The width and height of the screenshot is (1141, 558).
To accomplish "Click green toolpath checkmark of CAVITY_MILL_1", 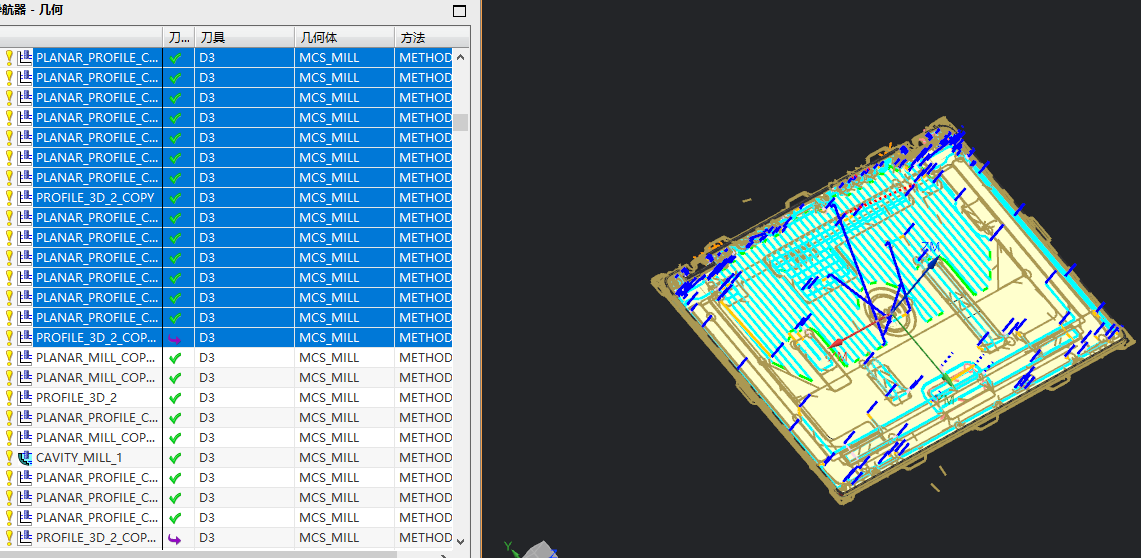I will [x=175, y=458].
